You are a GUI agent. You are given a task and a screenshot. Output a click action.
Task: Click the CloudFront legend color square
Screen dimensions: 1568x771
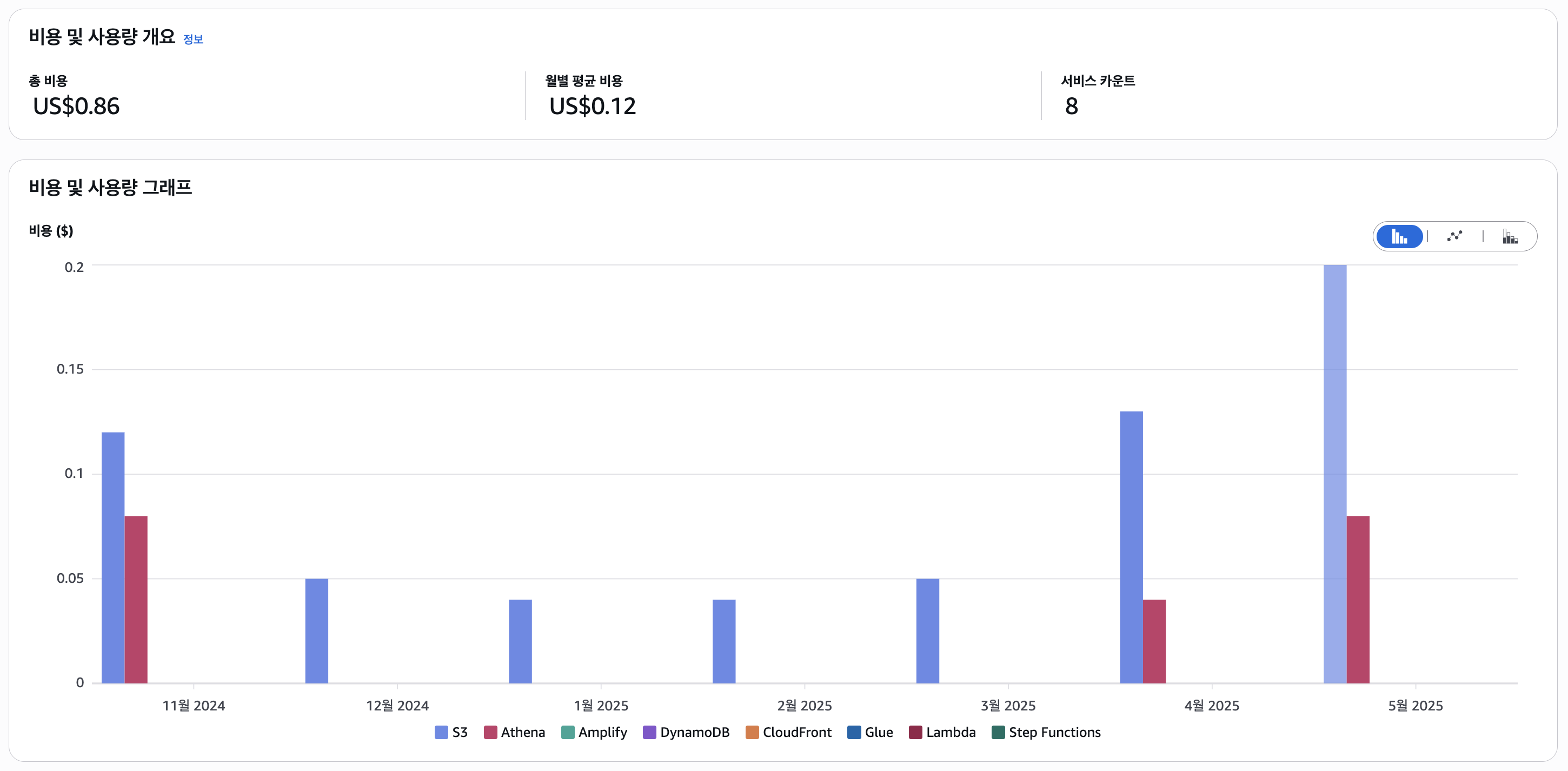coord(752,732)
